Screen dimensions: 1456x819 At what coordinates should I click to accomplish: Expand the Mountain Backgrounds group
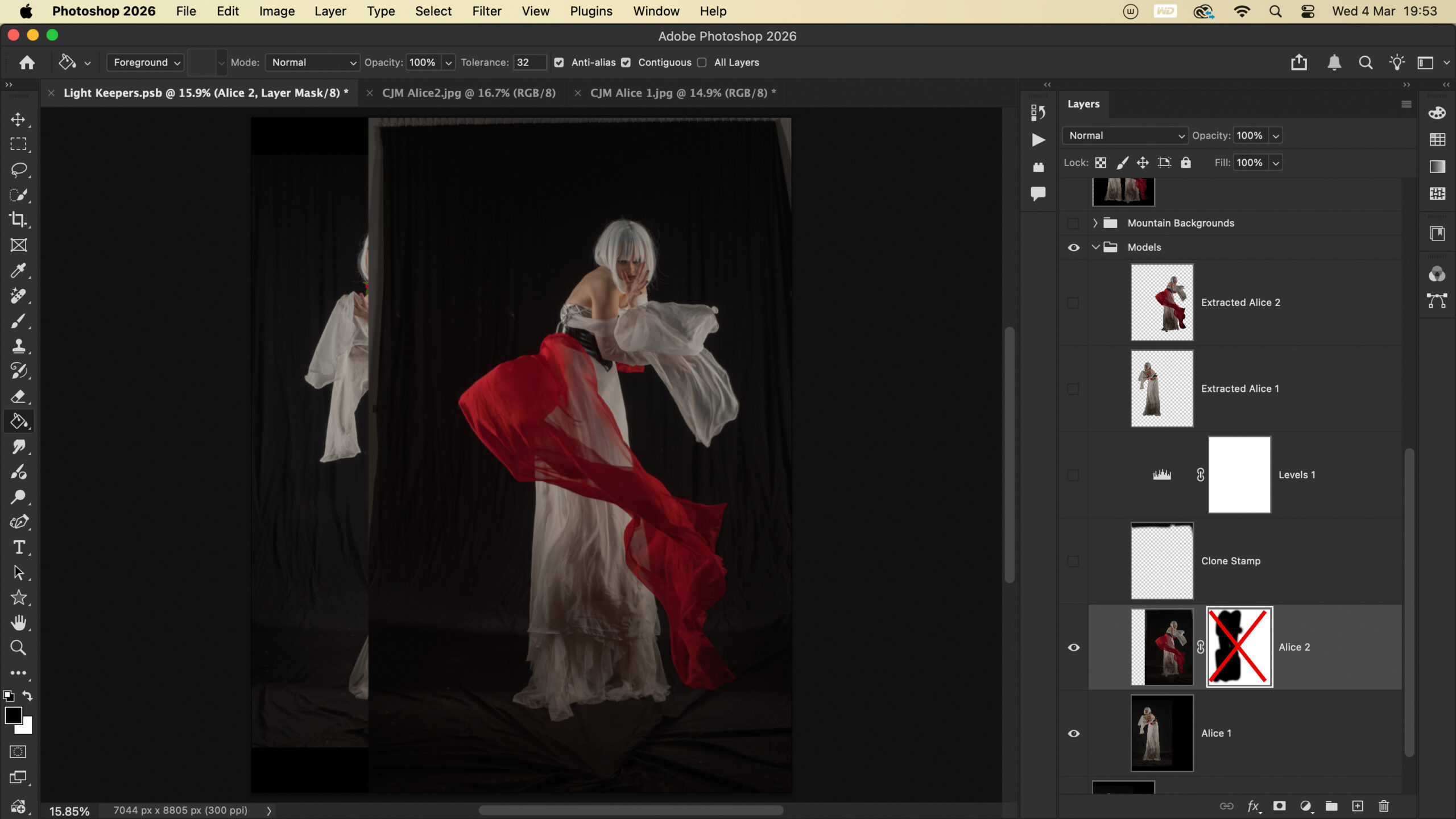tap(1095, 223)
